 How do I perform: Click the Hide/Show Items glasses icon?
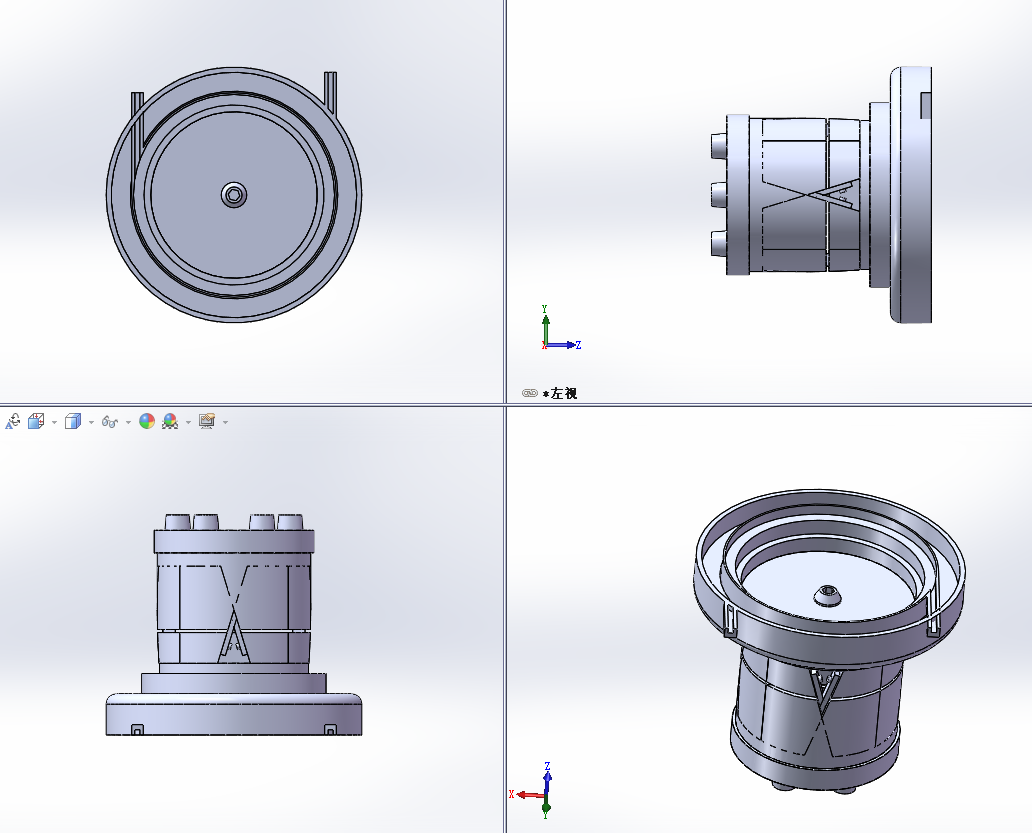110,422
